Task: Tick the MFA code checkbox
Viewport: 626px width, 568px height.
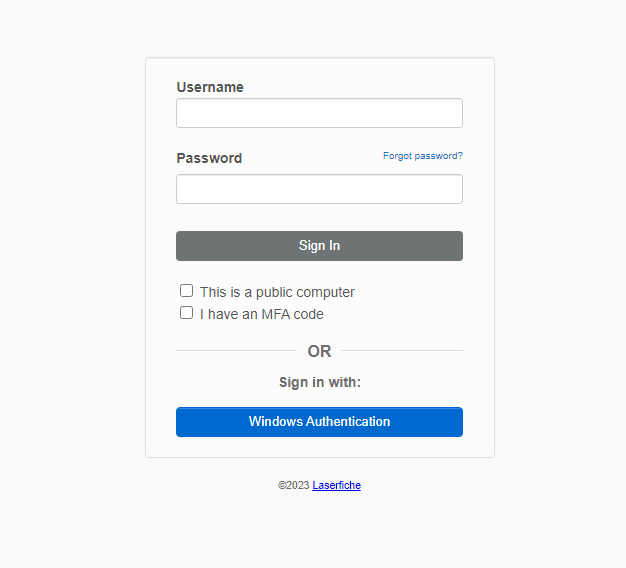Action: [x=187, y=313]
